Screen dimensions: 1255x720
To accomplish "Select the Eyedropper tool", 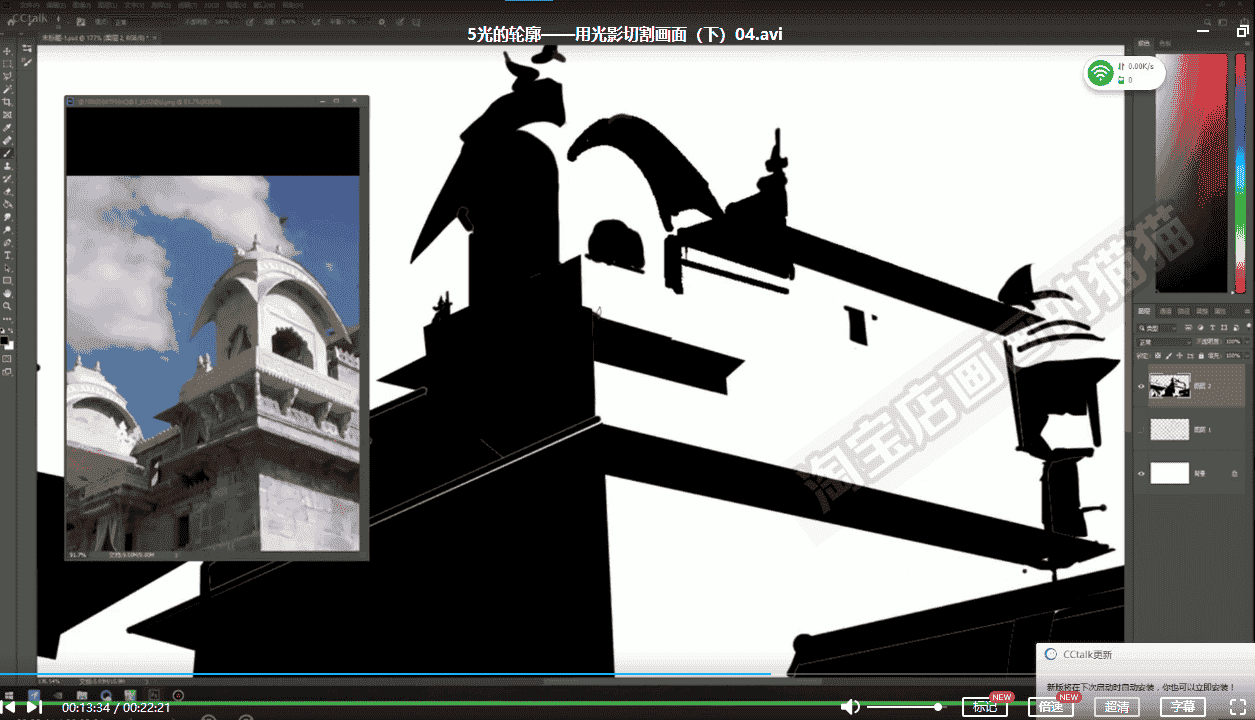I will point(8,128).
